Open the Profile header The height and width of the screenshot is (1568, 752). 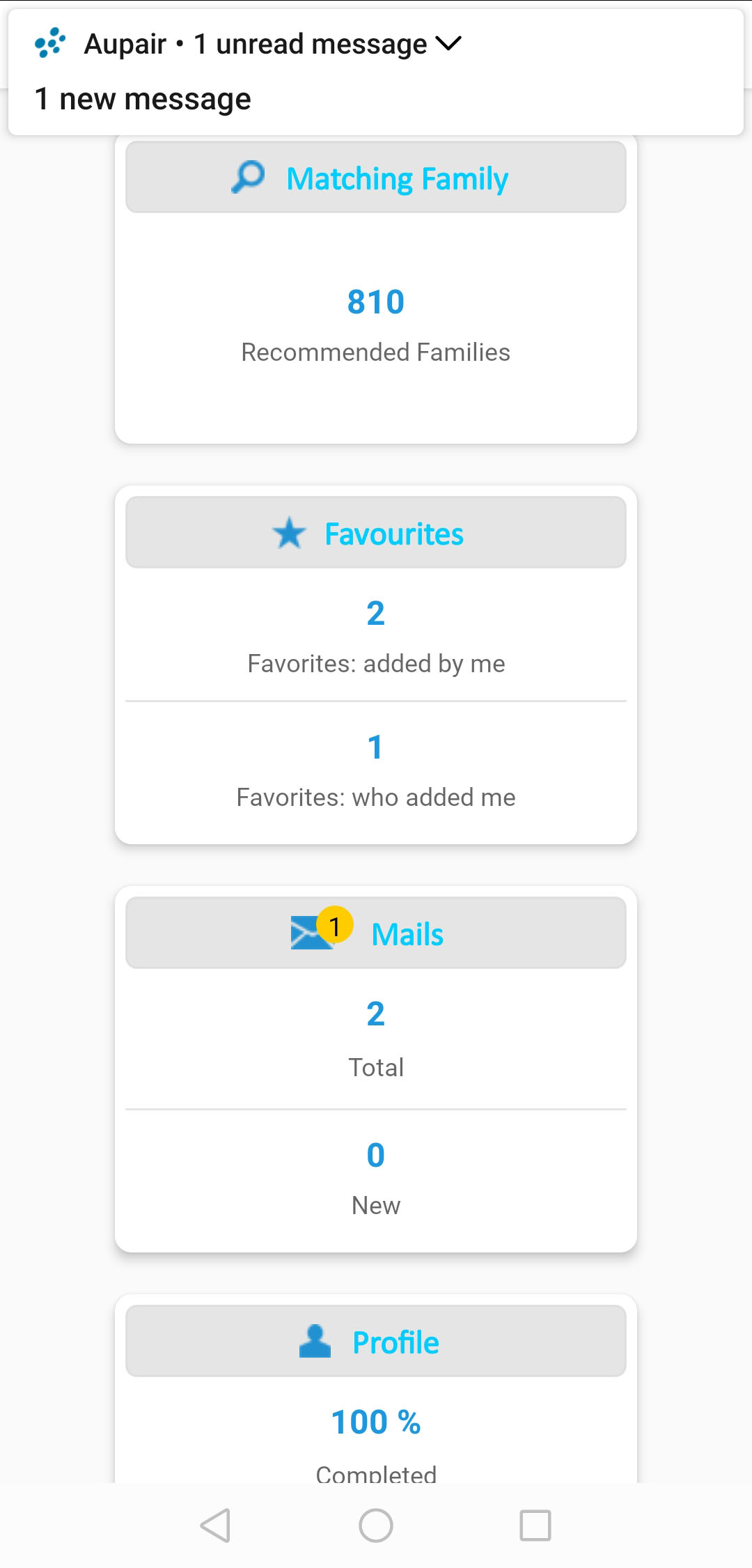(395, 1342)
